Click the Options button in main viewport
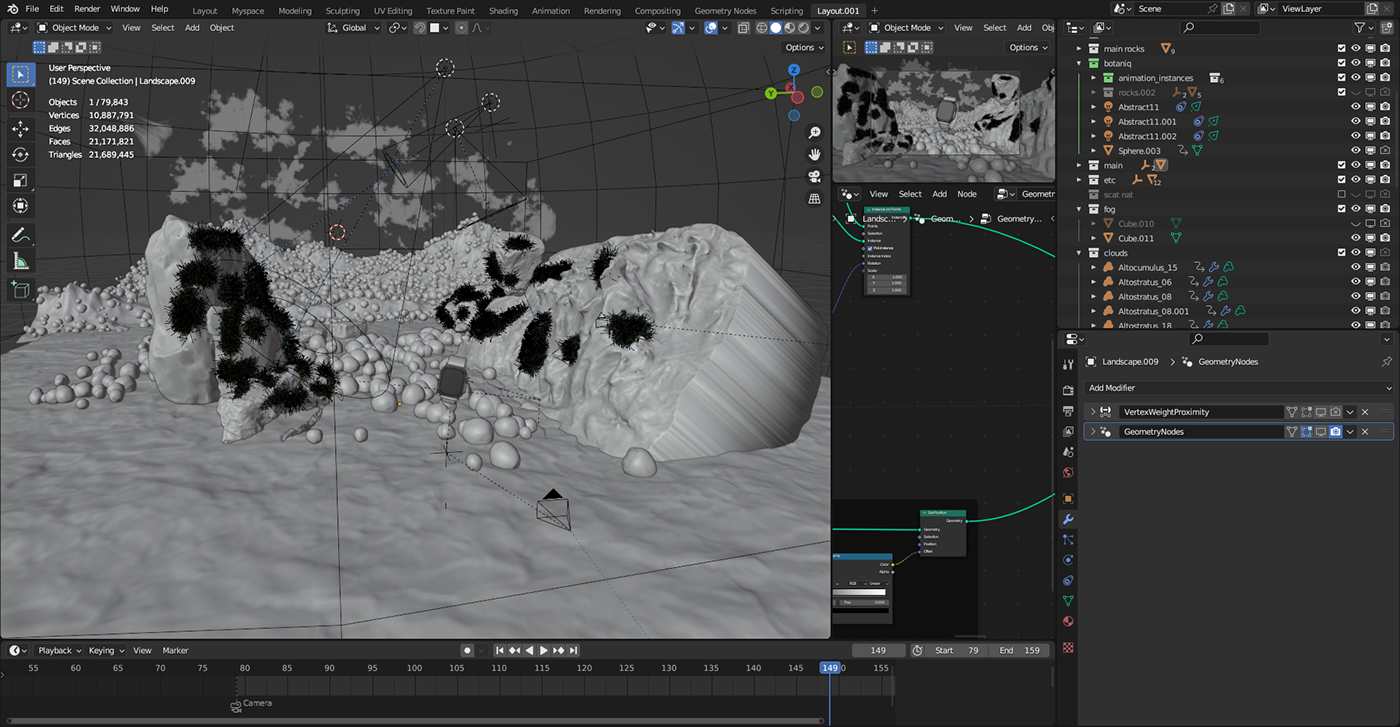The image size is (1400, 727). (x=803, y=47)
